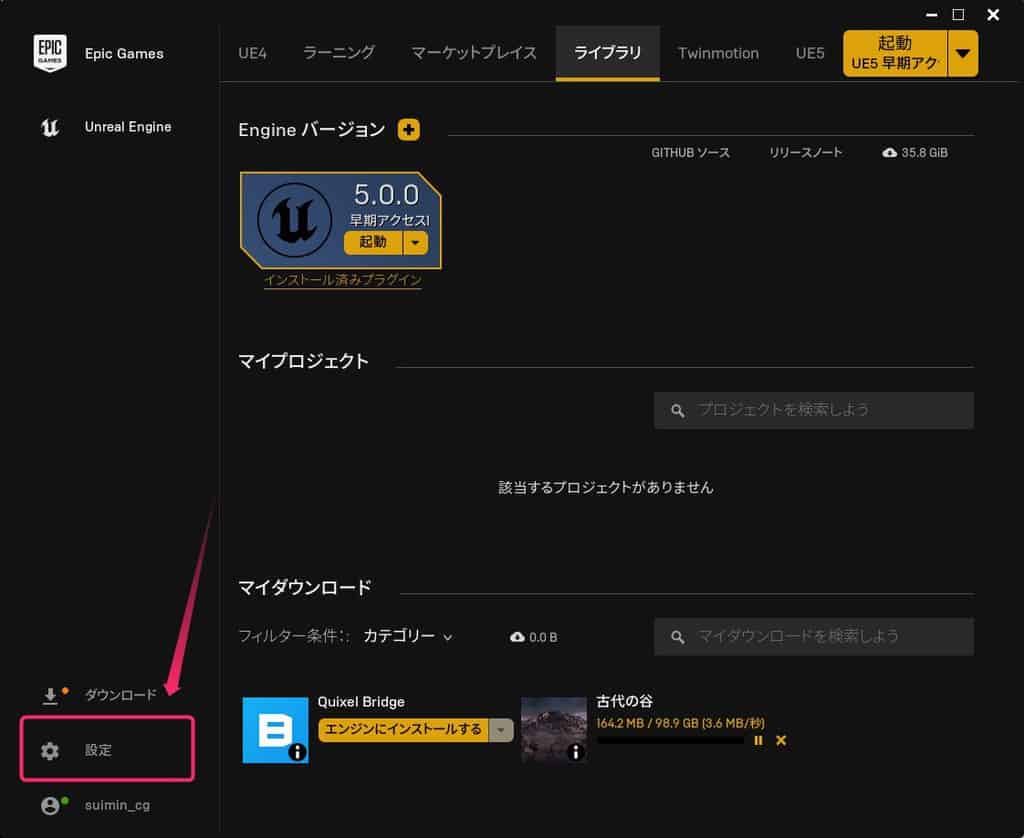Cancel the 古代の谷 download
Viewport: 1024px width, 838px height.
[x=781, y=741]
